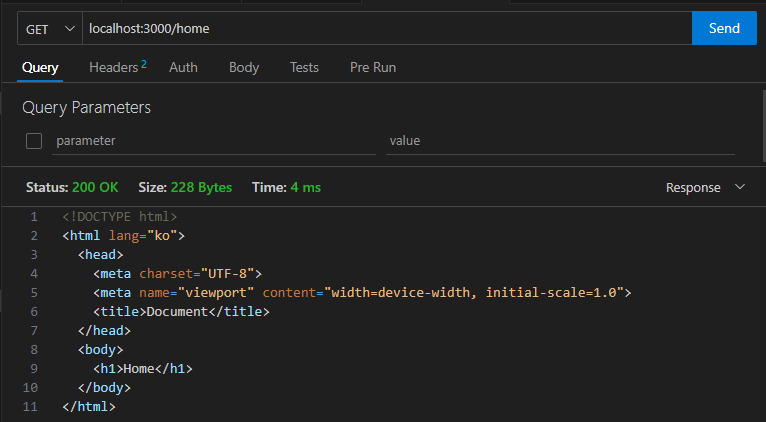Open the Auth tab
Image resolution: width=766 pixels, height=422 pixels.
(x=183, y=67)
